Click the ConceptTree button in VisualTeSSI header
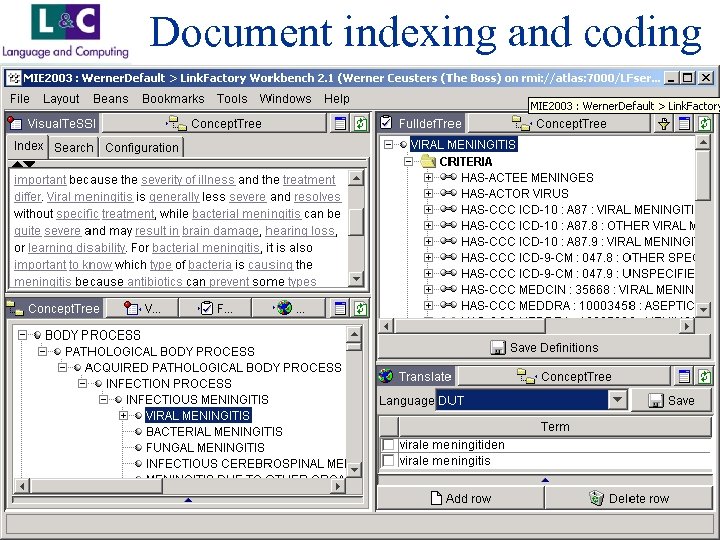 (x=214, y=124)
